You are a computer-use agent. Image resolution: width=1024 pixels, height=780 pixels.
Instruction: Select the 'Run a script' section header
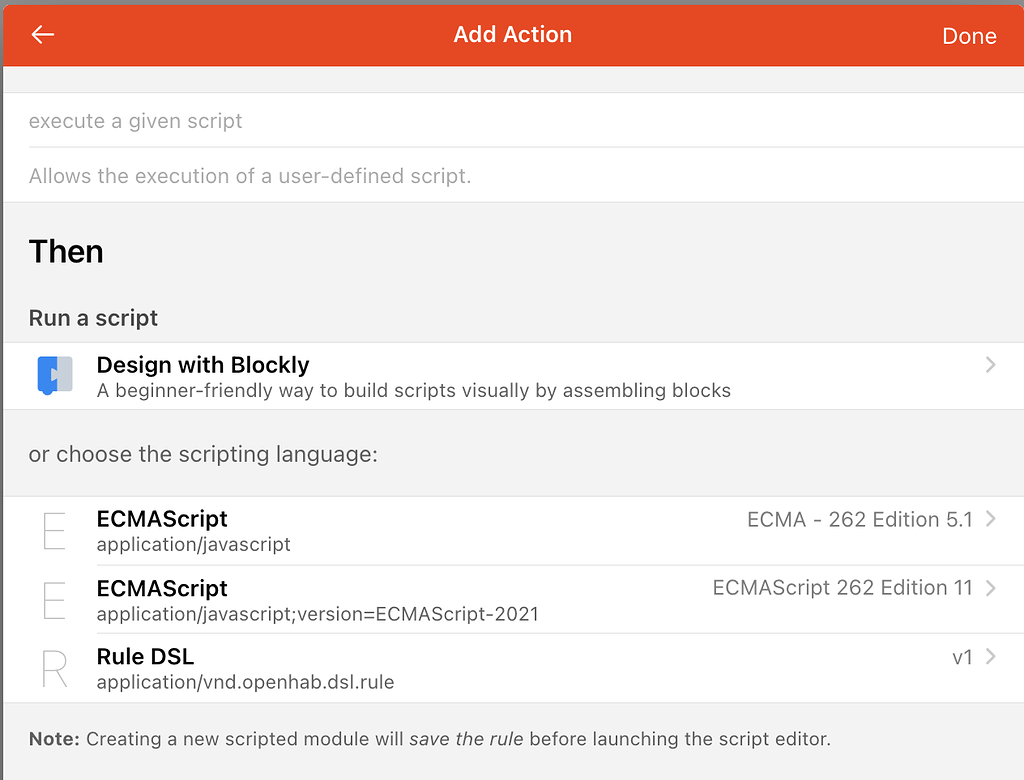[x=93, y=318]
